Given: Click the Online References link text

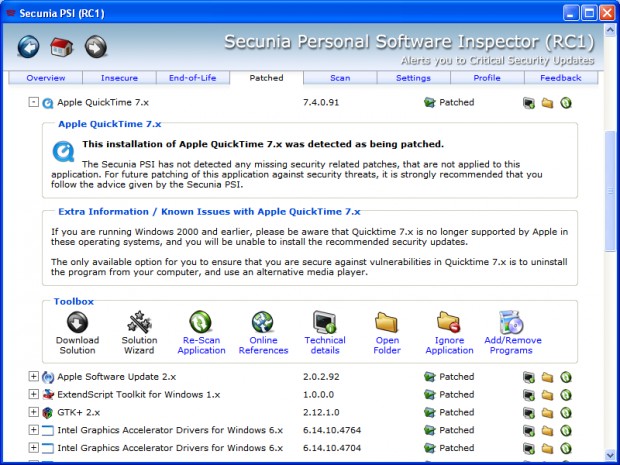Looking at the screenshot, I should click(x=263, y=345).
